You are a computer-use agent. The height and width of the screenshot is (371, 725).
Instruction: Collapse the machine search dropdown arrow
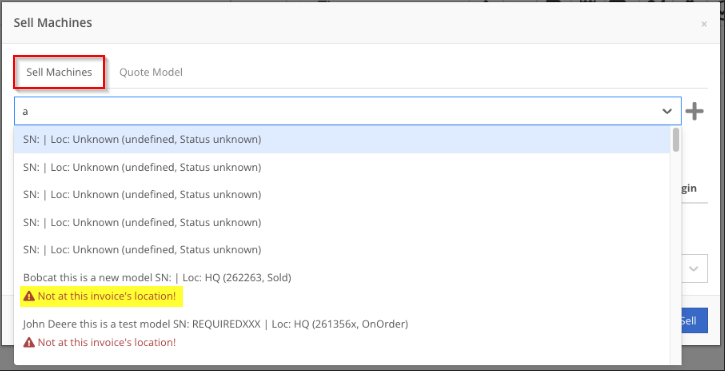[x=667, y=111]
